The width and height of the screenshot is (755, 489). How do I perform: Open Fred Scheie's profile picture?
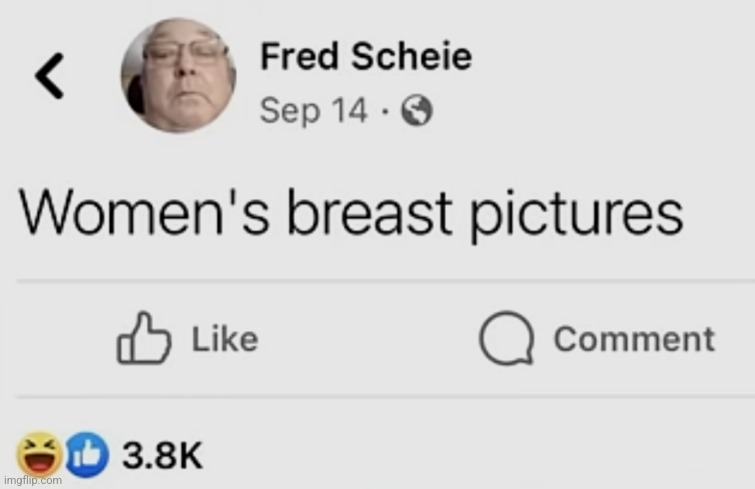click(179, 75)
